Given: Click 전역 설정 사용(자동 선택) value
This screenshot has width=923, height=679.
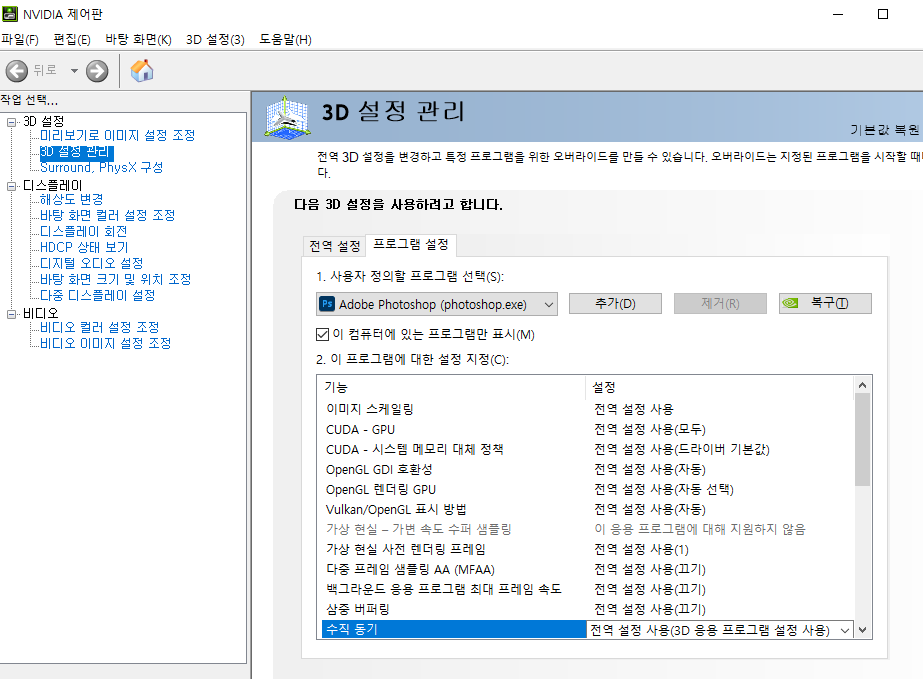Looking at the screenshot, I should (663, 489).
